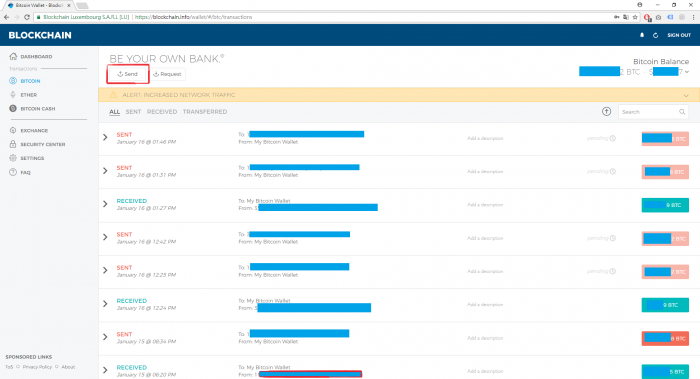Image resolution: width=700 pixels, height=379 pixels.
Task: Collapse the increased network traffic alert
Action: pyautogui.click(x=686, y=95)
